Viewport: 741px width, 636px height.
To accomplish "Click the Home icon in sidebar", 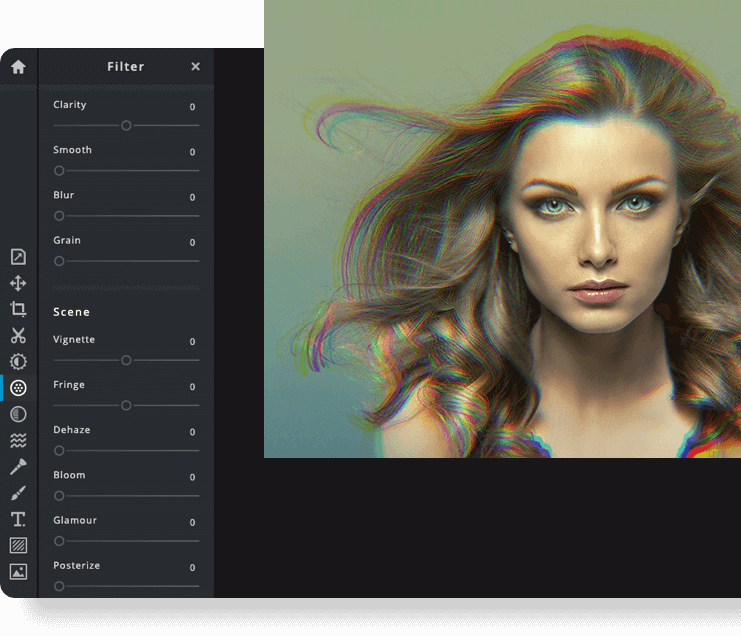I will click(18, 67).
